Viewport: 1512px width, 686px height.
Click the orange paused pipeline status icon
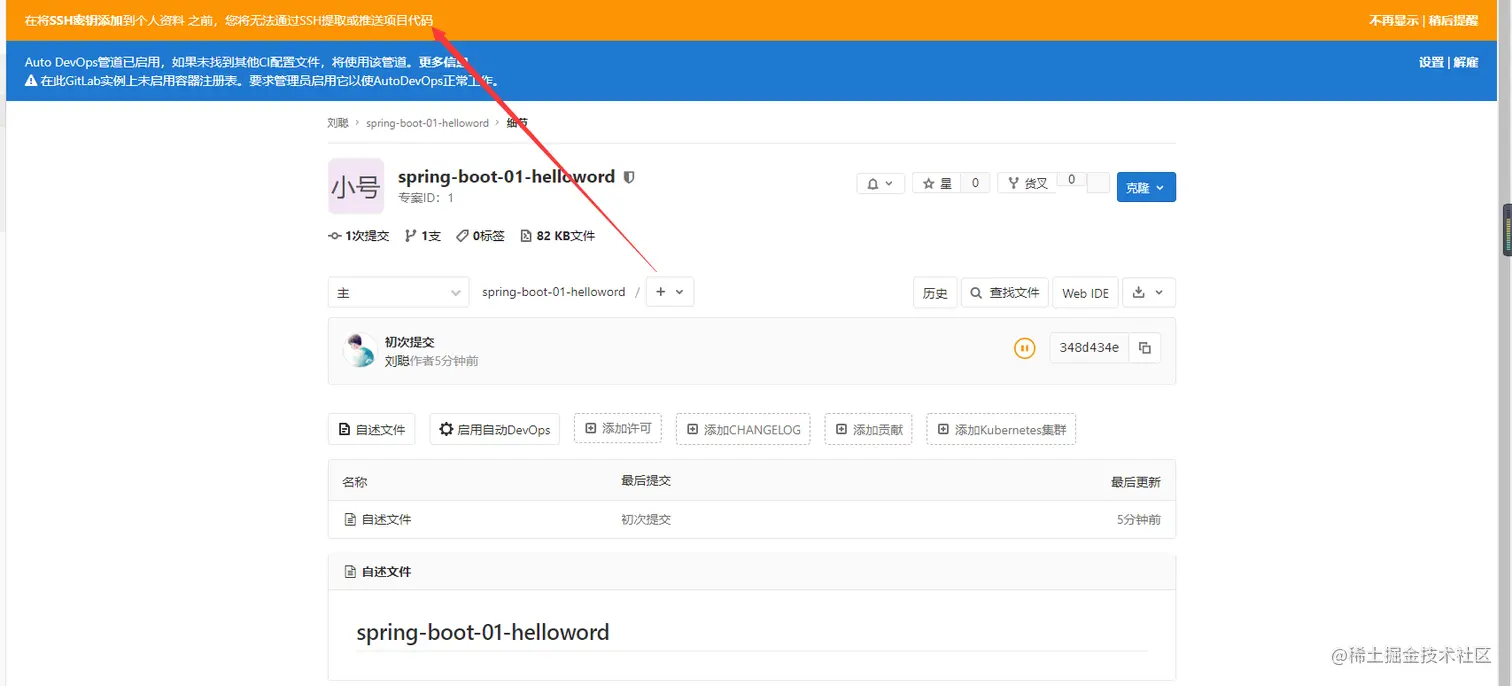point(1024,348)
